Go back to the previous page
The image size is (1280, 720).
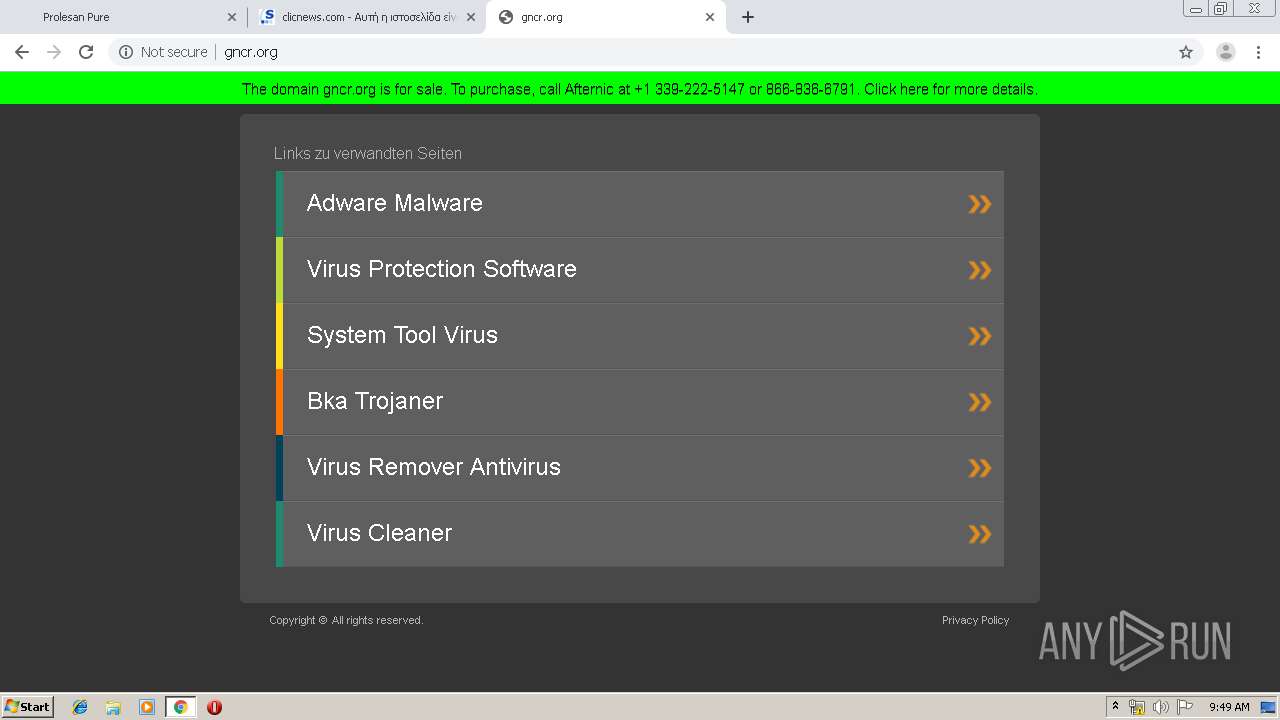(22, 52)
